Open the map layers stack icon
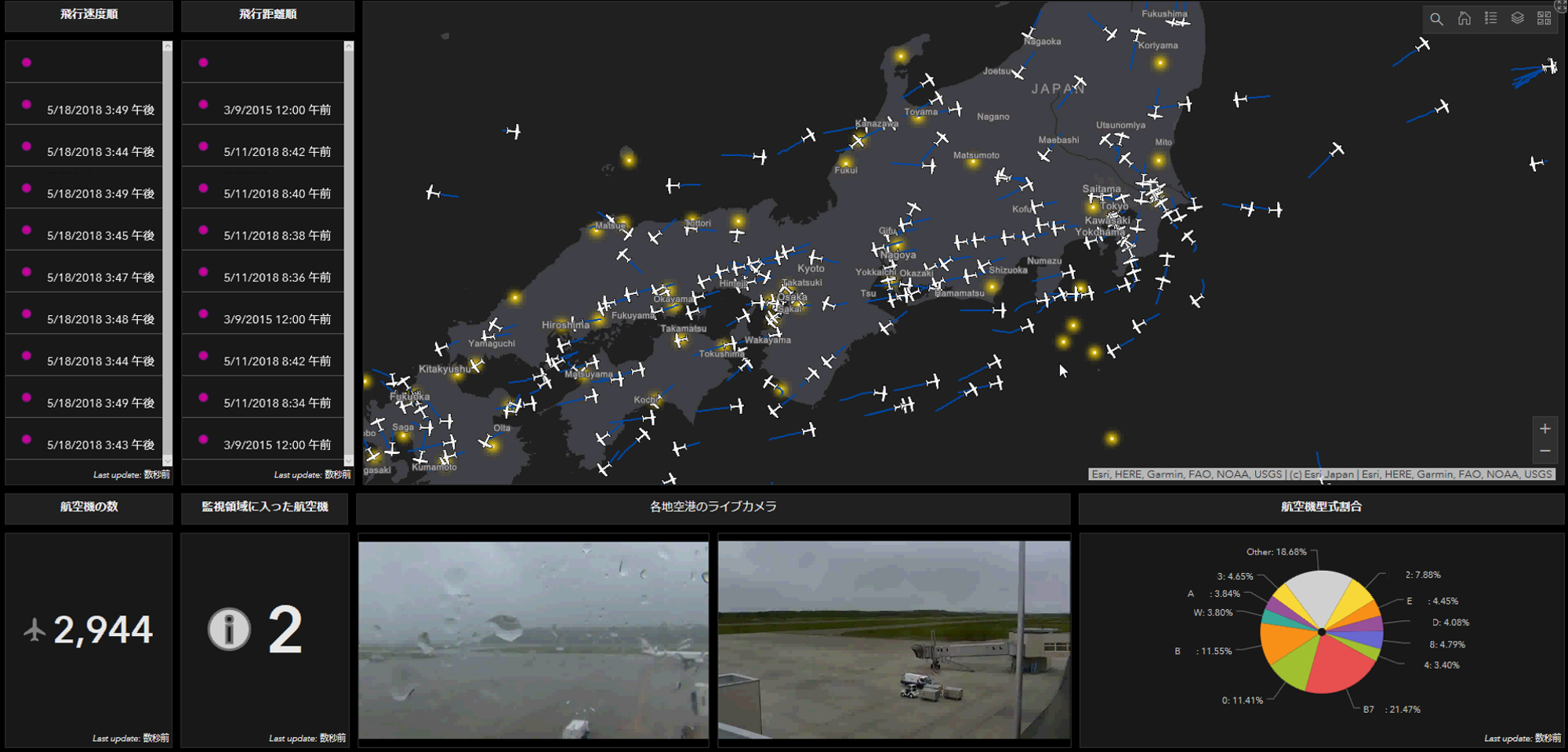Image resolution: width=1568 pixels, height=752 pixels. pyautogui.click(x=1517, y=19)
